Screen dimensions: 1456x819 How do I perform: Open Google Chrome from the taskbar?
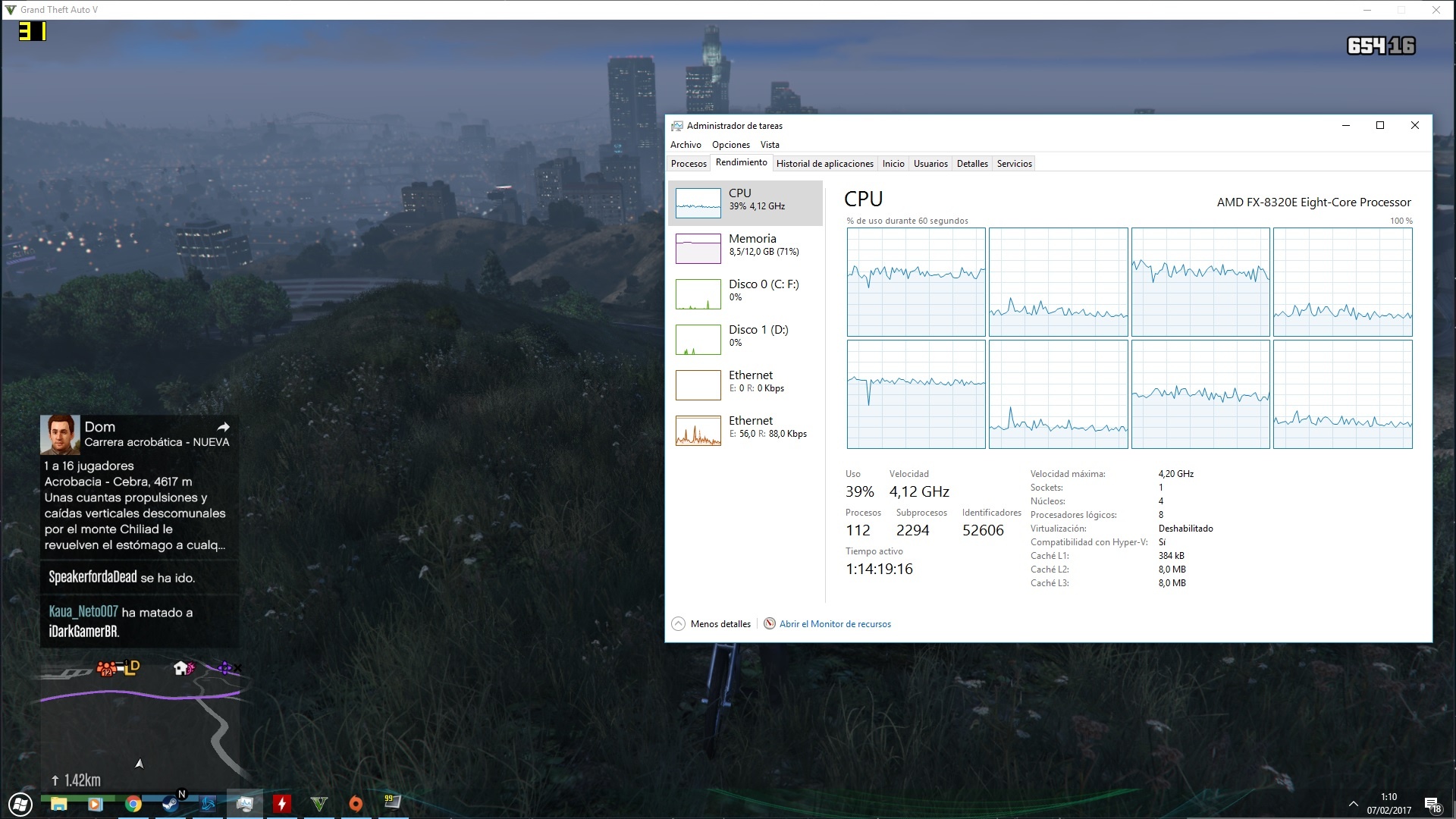tap(133, 804)
